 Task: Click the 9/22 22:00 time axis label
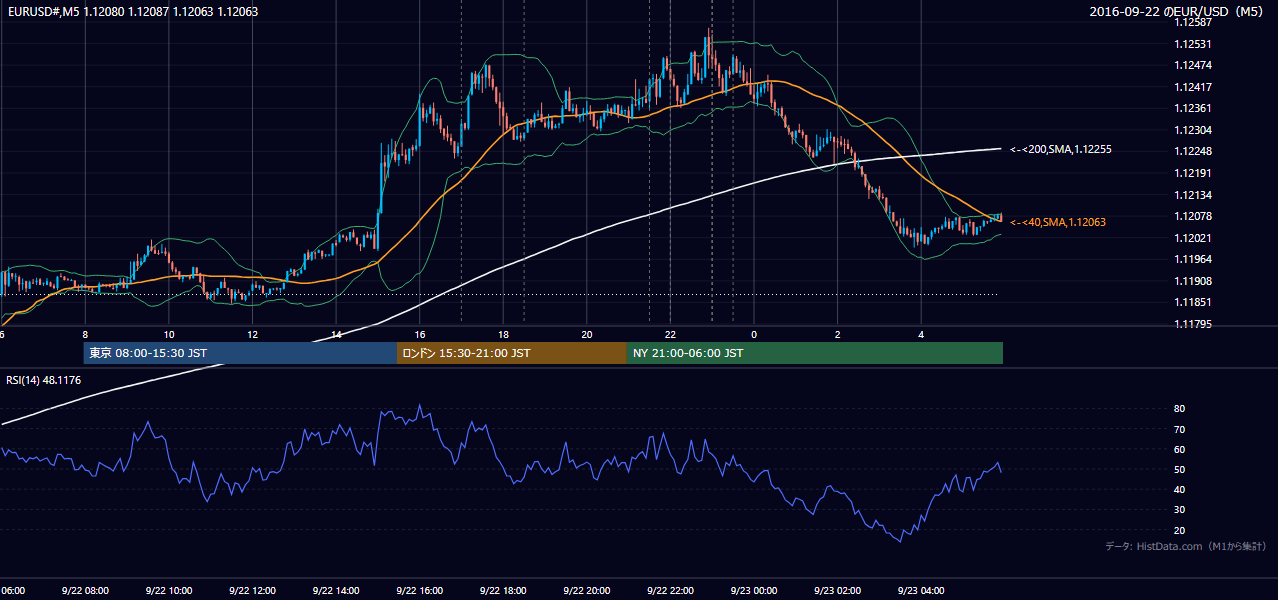pyautogui.click(x=670, y=591)
